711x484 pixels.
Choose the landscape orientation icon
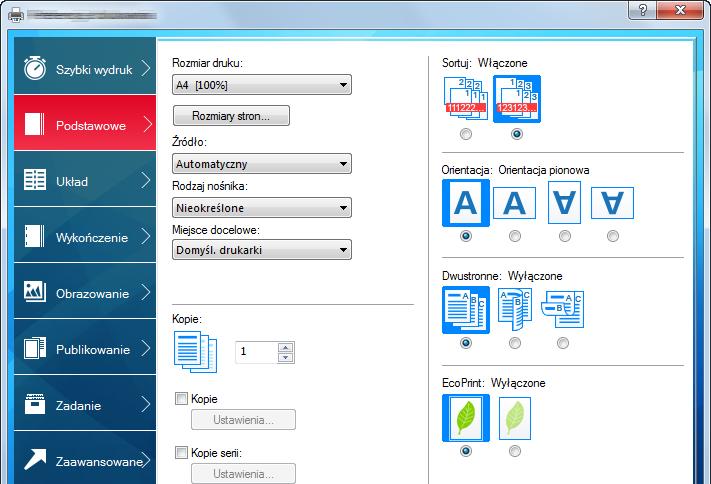tap(514, 203)
